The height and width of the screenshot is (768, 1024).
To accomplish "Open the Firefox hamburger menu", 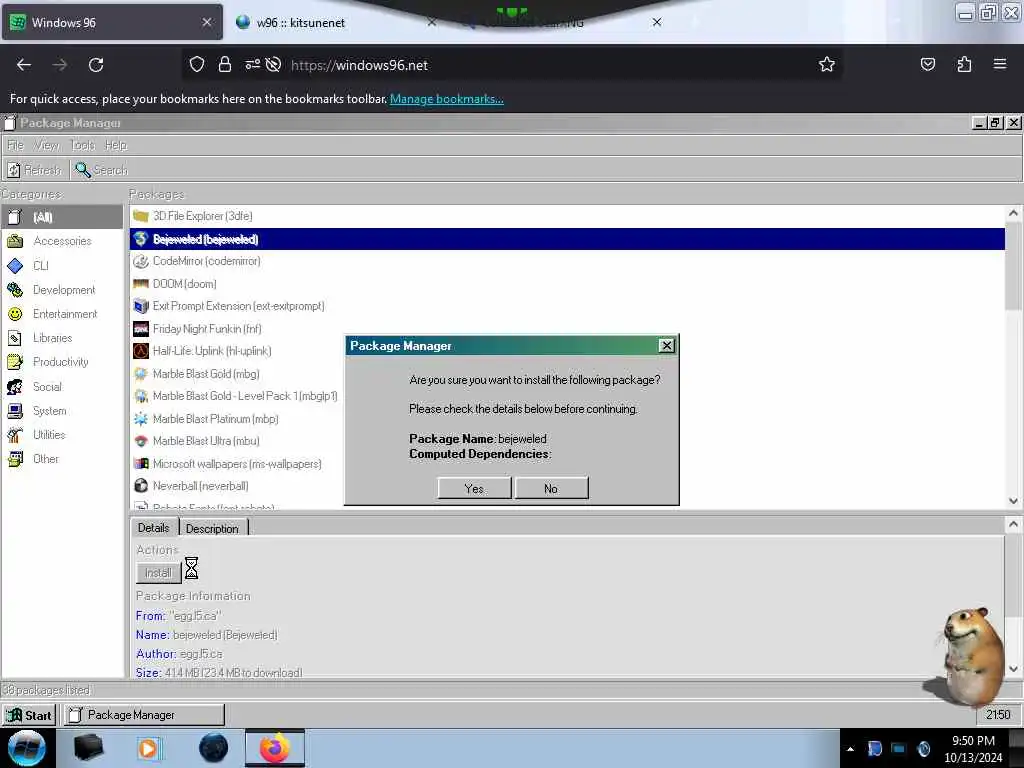I will click(1000, 64).
